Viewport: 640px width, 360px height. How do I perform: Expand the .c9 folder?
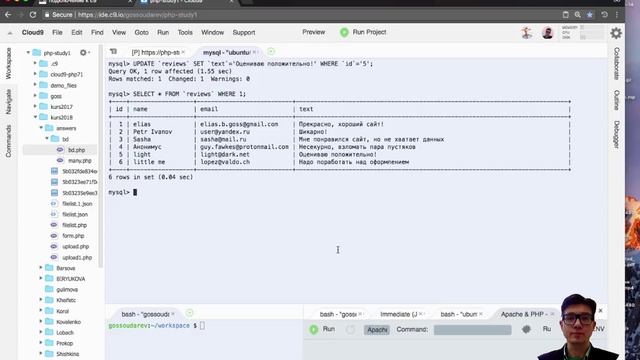[x=35, y=63]
